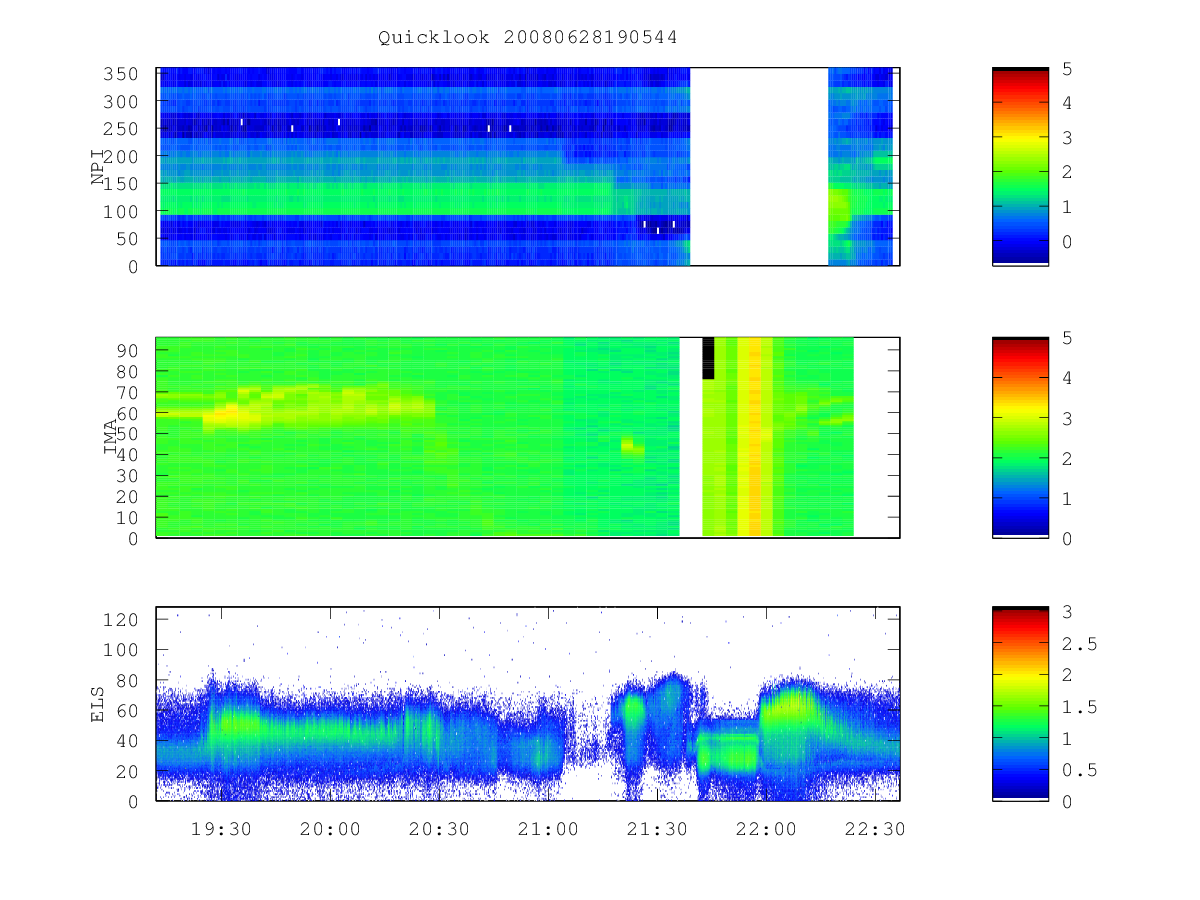The width and height of the screenshot is (1200, 900).
Task: Click the NPI spectrogram plot
Action: coord(528,167)
